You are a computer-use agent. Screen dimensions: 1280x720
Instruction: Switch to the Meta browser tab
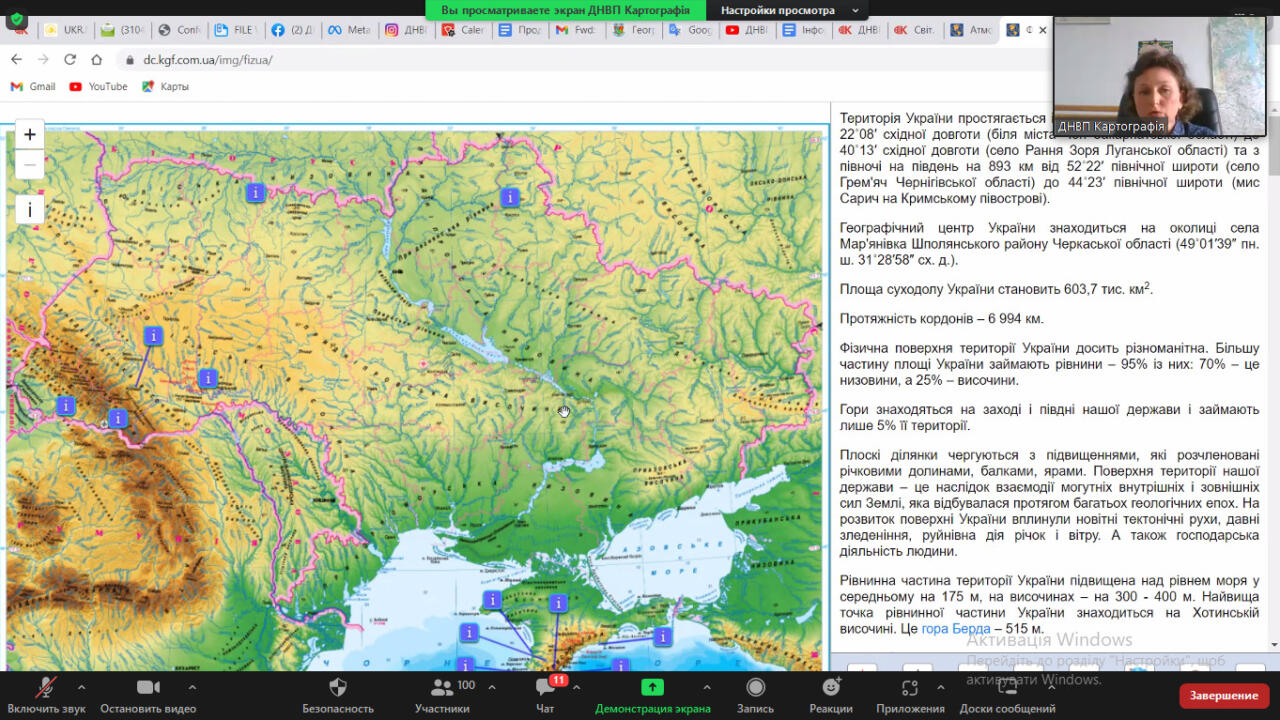click(x=351, y=30)
